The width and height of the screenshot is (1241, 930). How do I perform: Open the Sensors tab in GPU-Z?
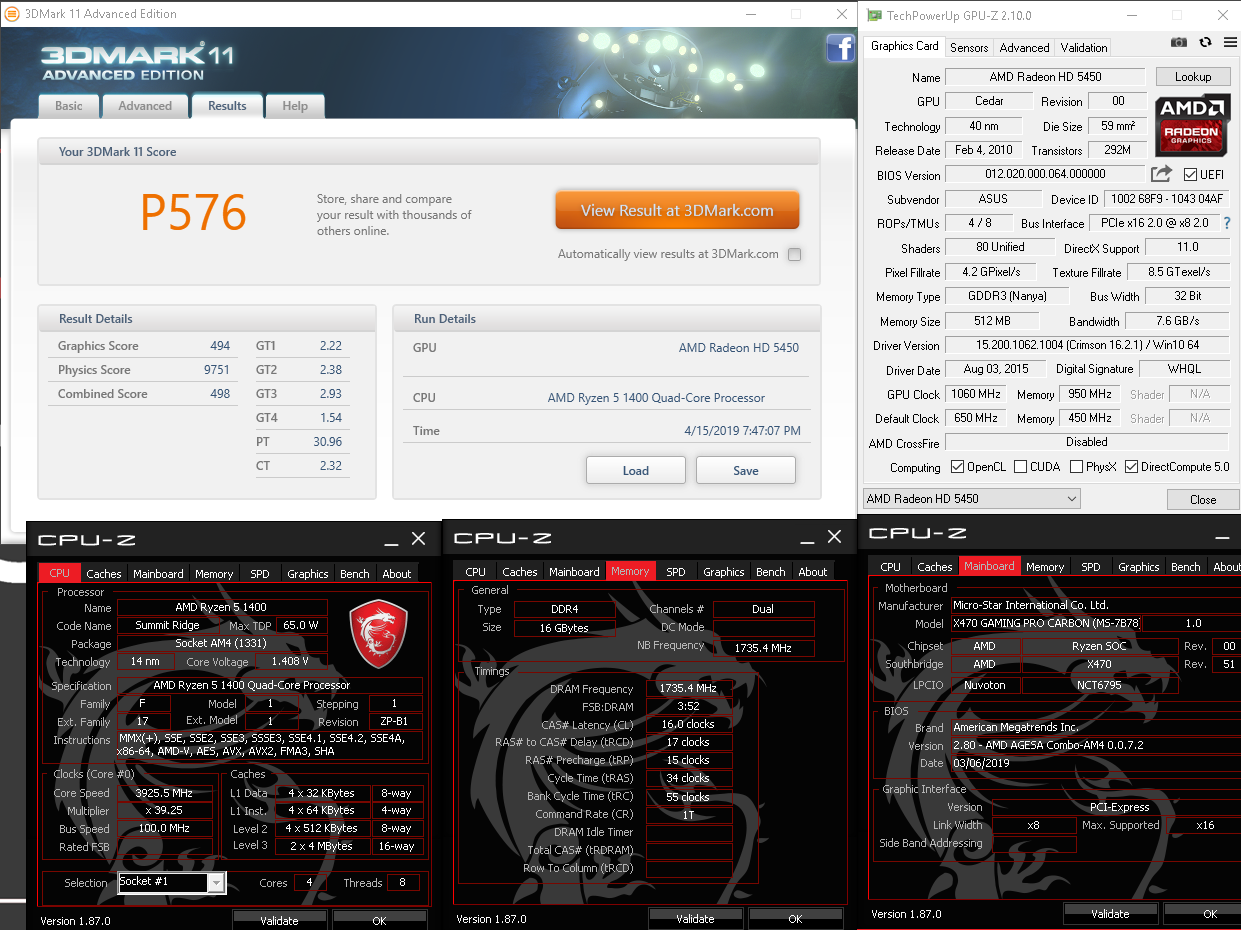coord(969,47)
